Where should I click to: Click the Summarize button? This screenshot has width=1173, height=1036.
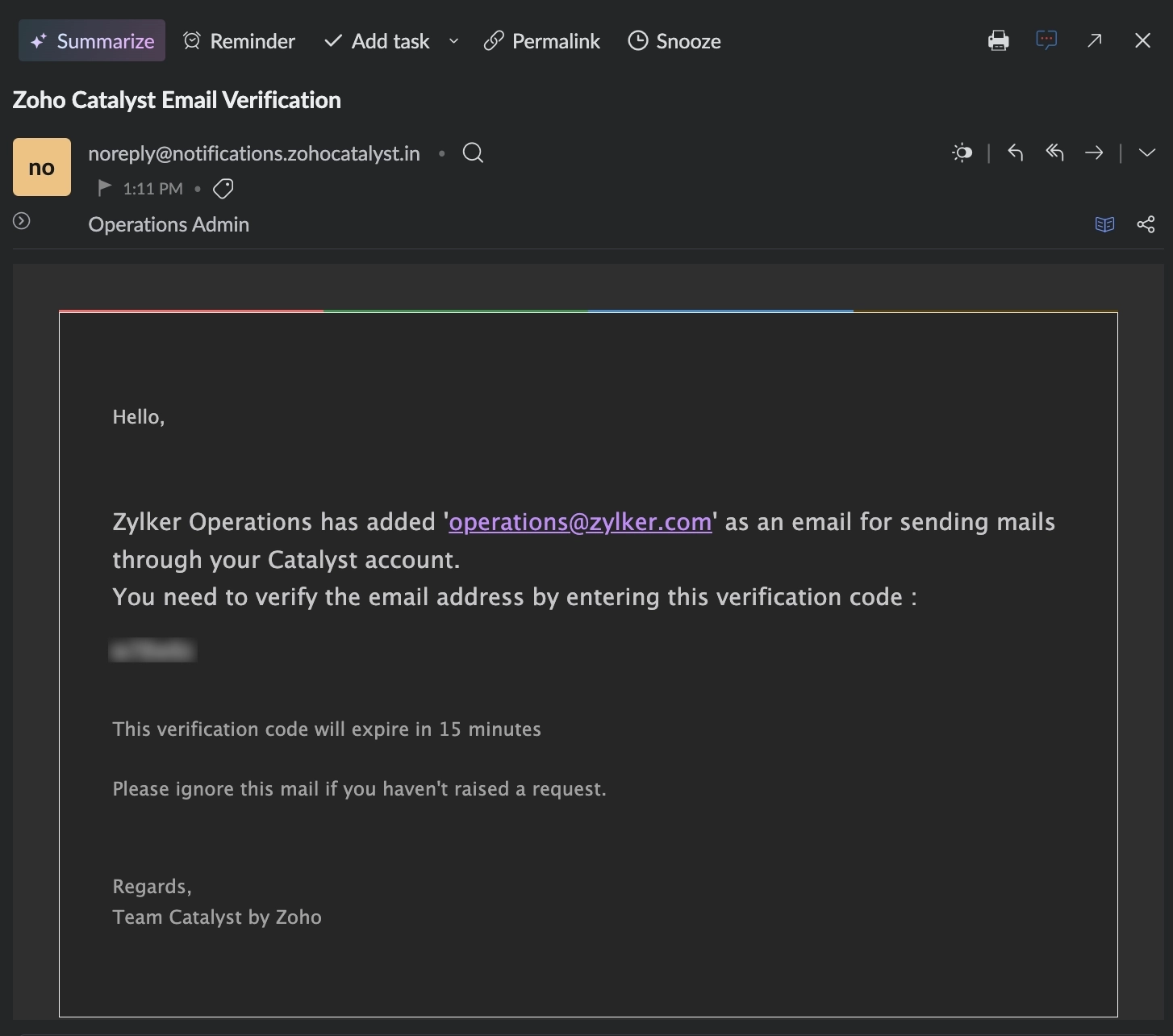(x=92, y=41)
